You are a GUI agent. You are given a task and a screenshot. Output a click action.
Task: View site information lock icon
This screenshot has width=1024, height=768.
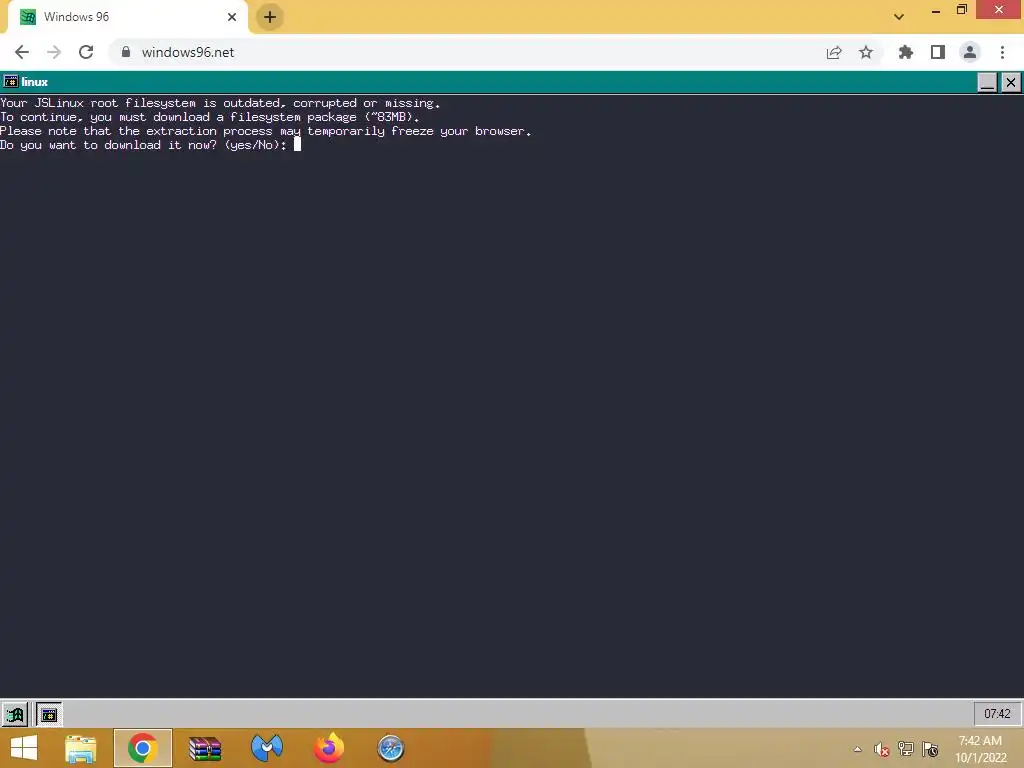tap(126, 52)
